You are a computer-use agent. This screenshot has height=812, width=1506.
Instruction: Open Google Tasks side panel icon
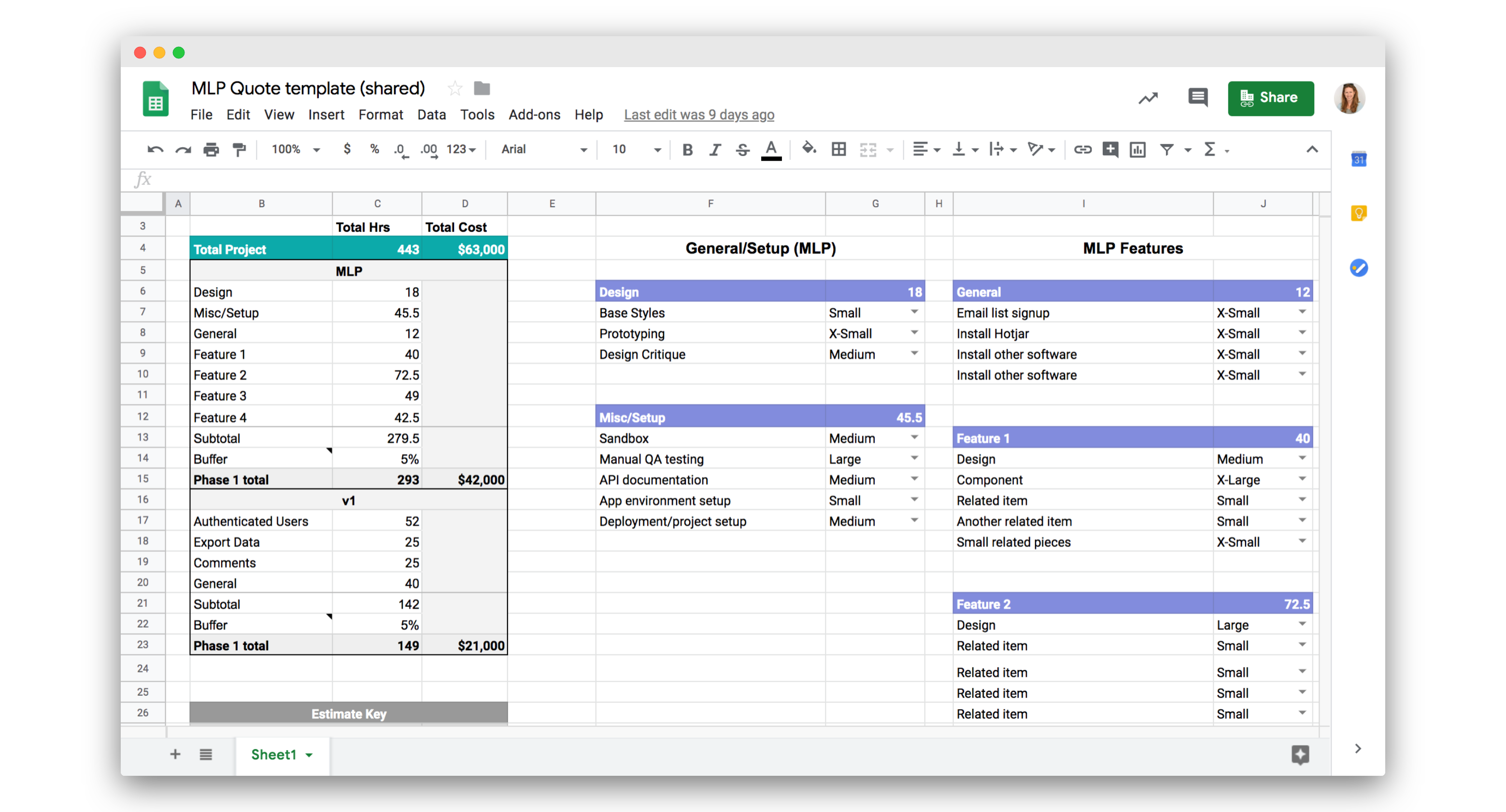(x=1359, y=267)
